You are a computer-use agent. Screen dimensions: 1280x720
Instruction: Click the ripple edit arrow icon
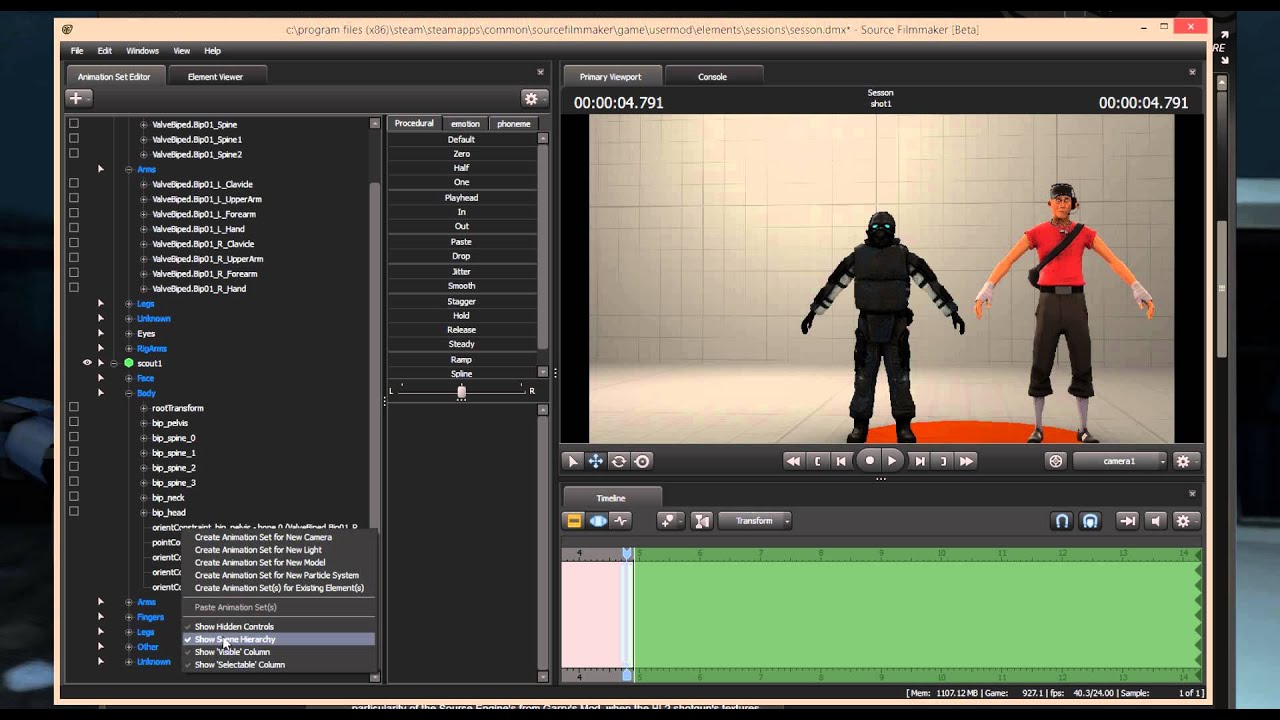tap(1127, 521)
